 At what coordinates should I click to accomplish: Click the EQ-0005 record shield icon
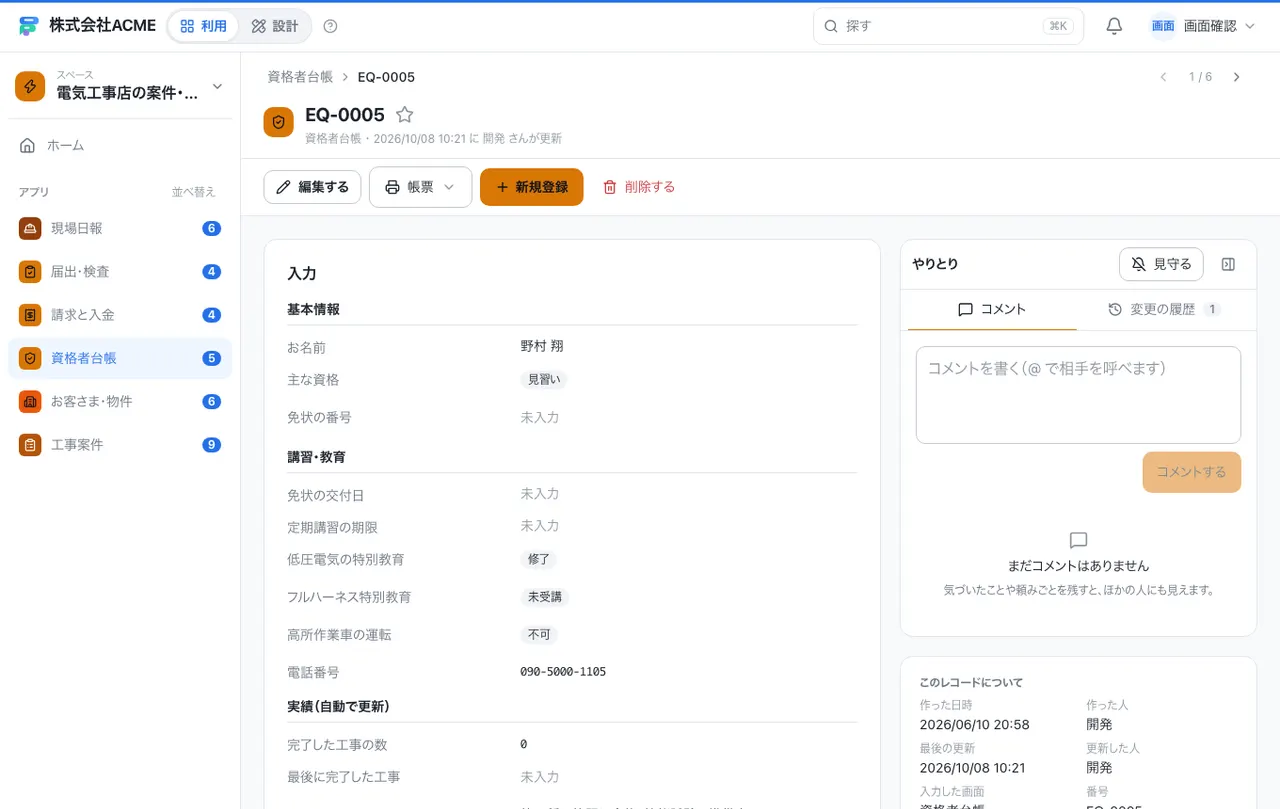point(278,122)
